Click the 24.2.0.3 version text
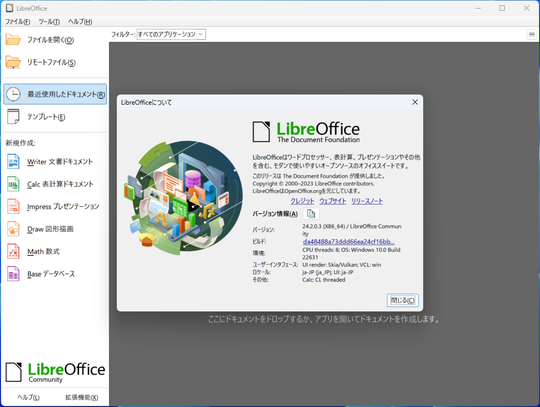 click(352, 230)
